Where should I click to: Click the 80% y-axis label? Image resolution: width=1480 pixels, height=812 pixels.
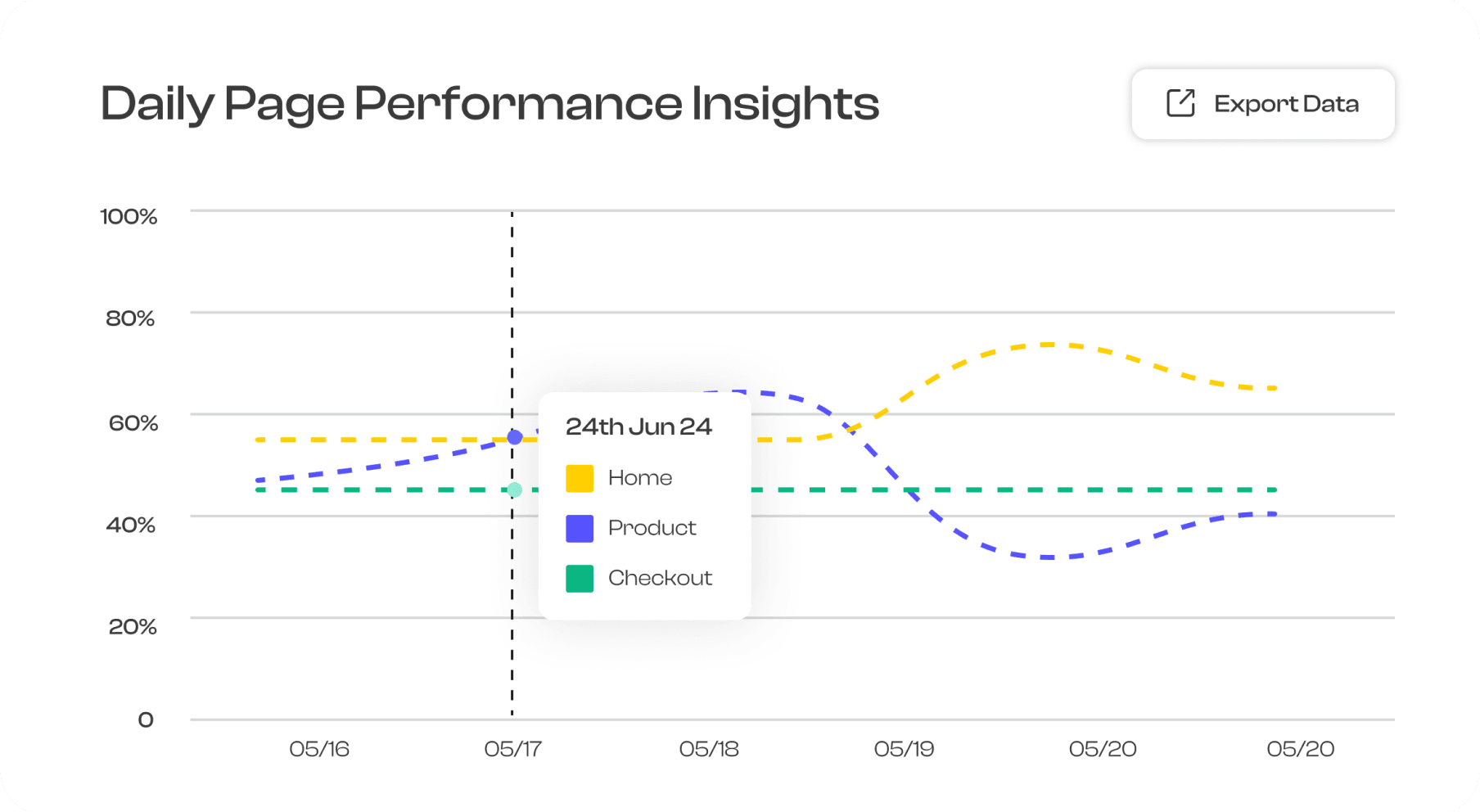pos(130,318)
